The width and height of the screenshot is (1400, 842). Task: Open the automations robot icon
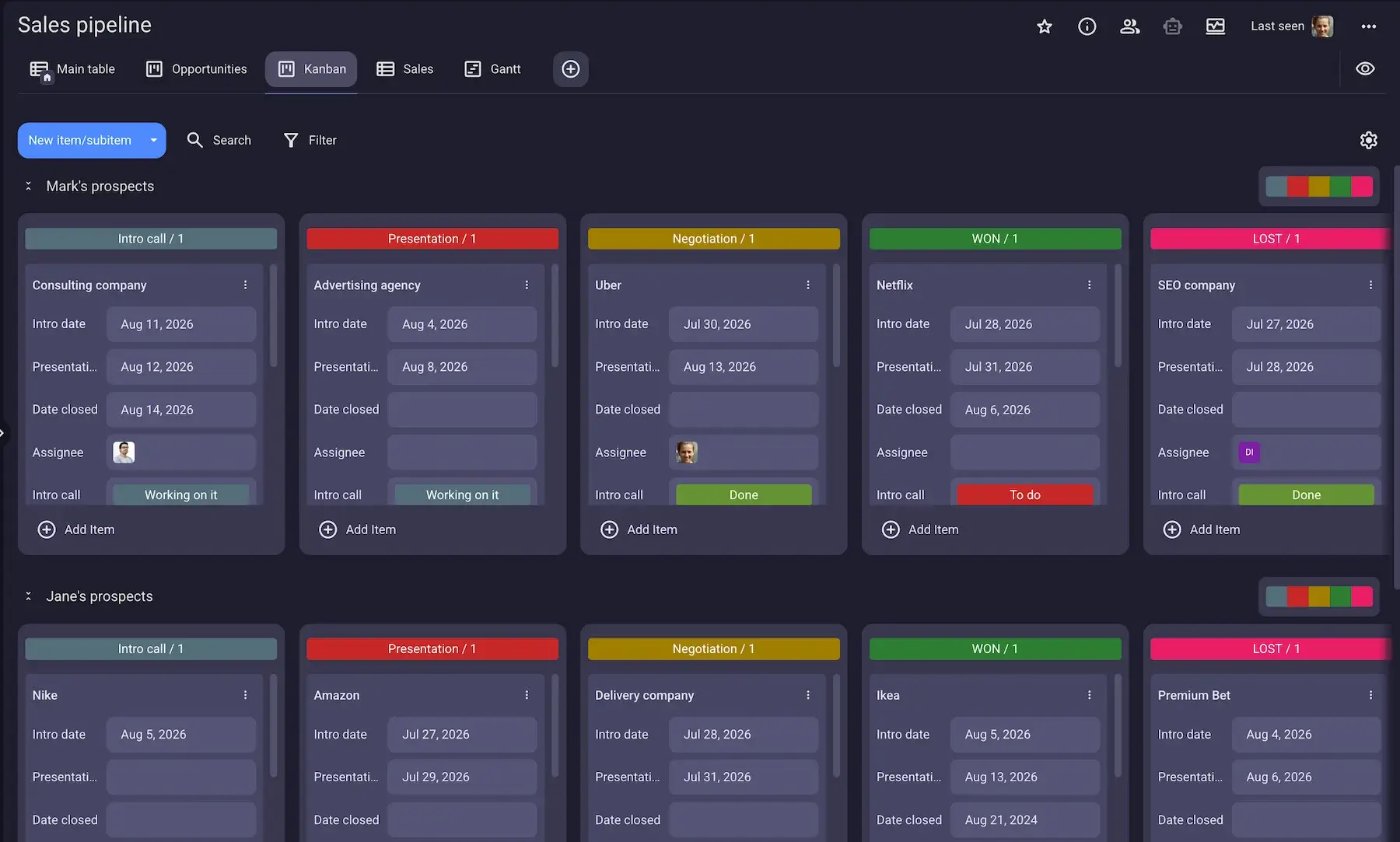point(1173,26)
